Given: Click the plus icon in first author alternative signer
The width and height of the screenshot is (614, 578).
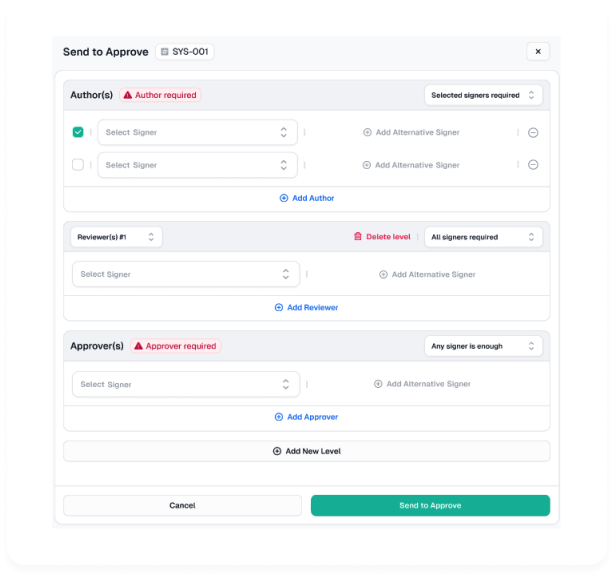Looking at the screenshot, I should click(367, 132).
